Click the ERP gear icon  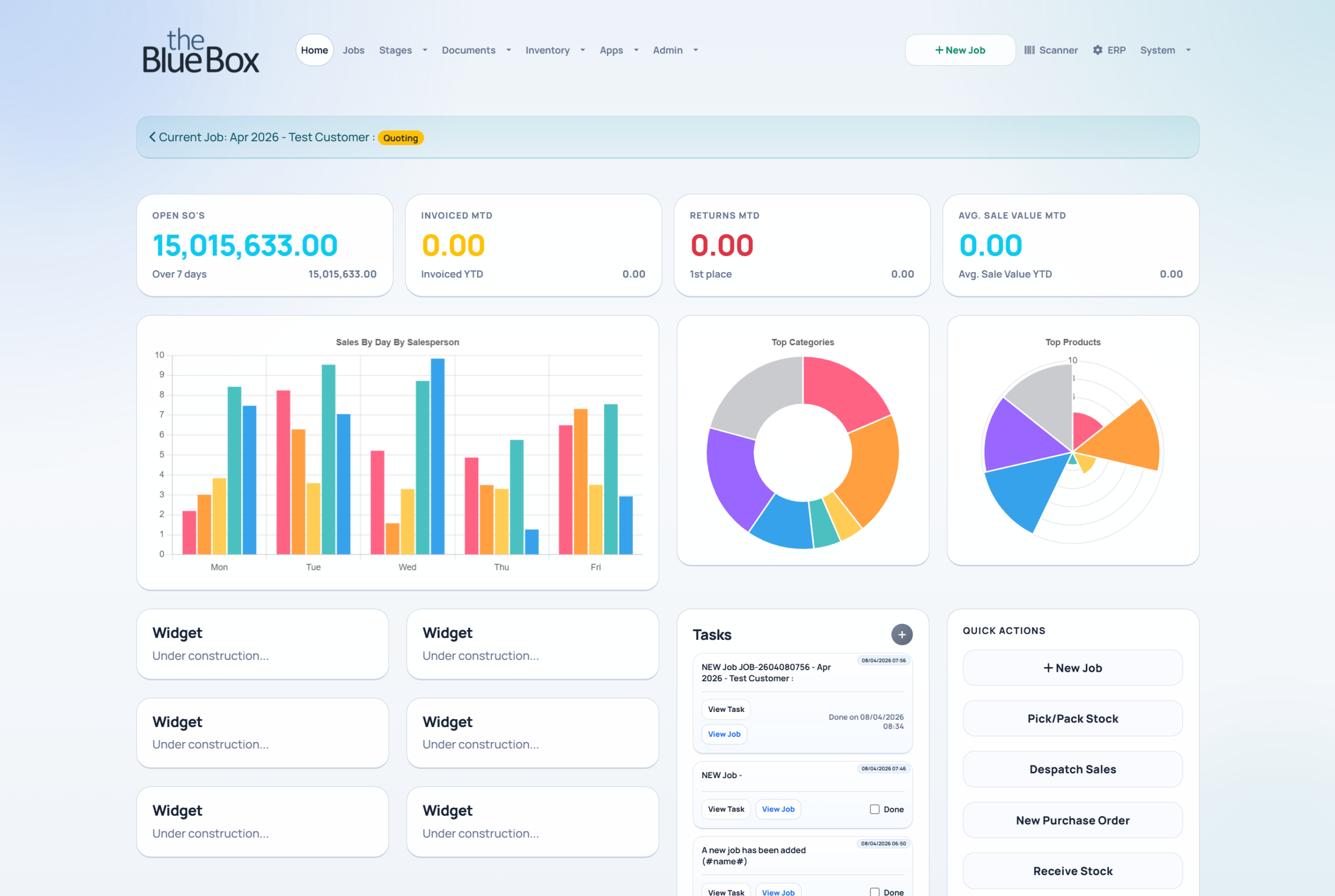coord(1097,50)
